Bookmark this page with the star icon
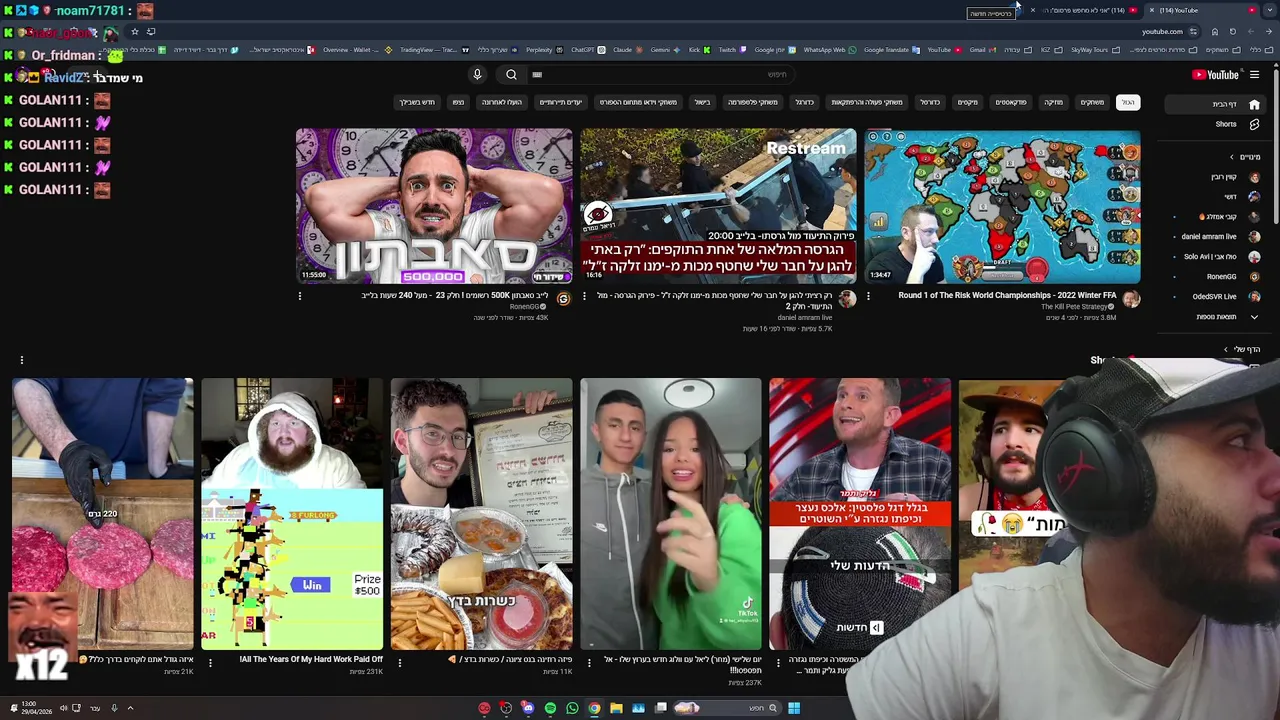This screenshot has height=720, width=1280. (135, 32)
